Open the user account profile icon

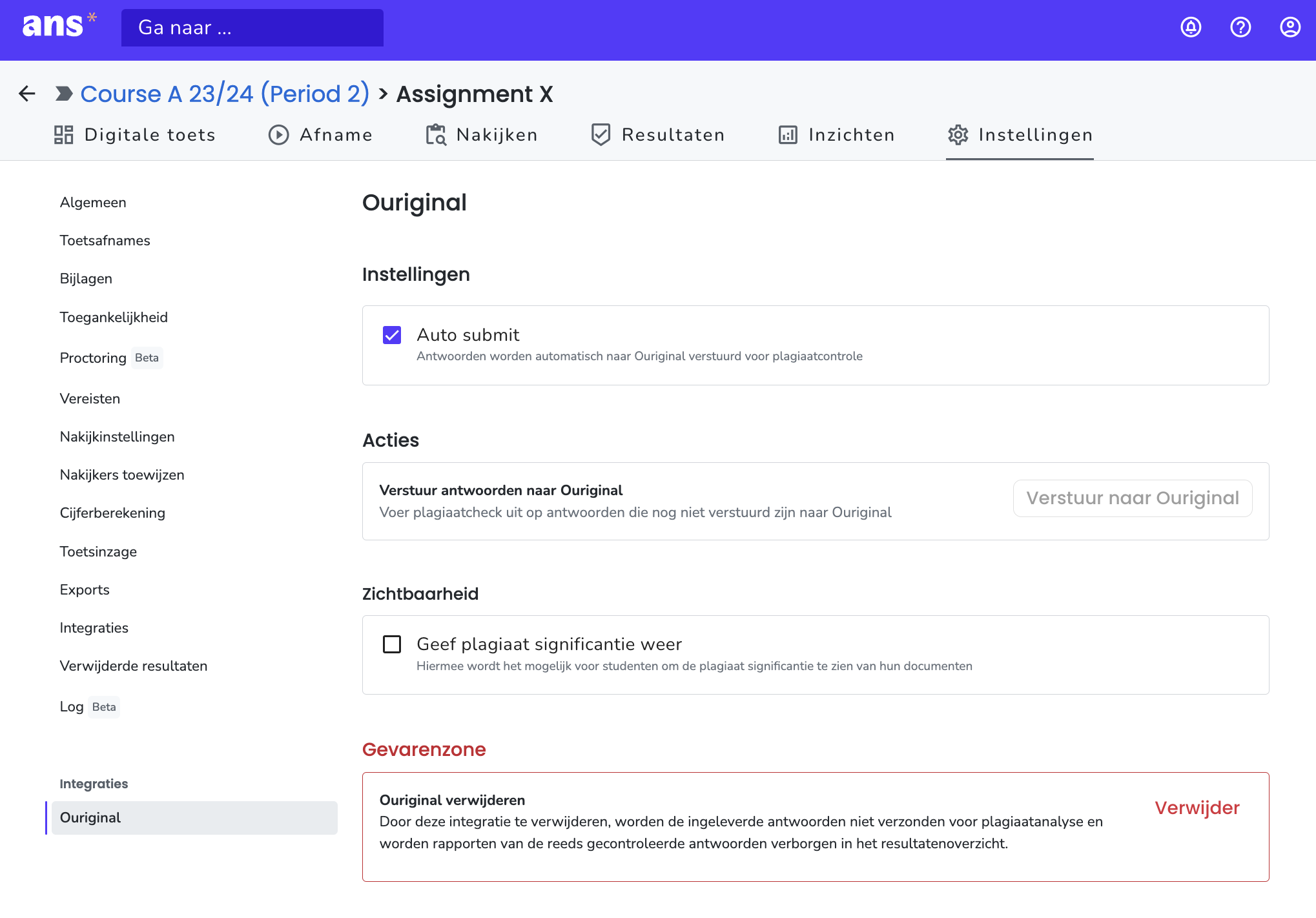click(x=1290, y=27)
